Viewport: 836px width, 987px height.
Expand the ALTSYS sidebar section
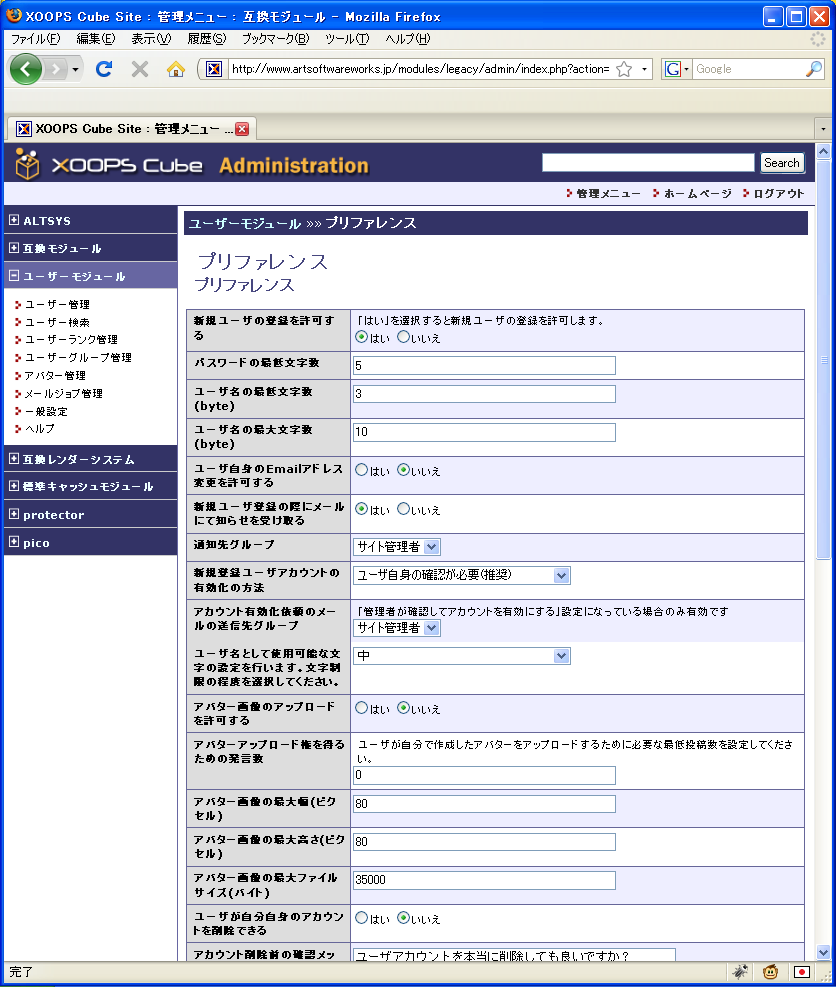14,220
